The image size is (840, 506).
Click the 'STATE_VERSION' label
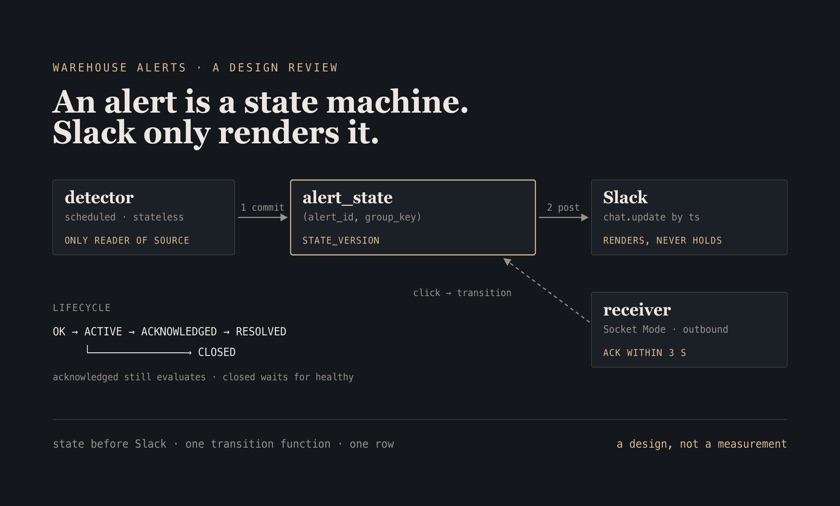pos(341,240)
